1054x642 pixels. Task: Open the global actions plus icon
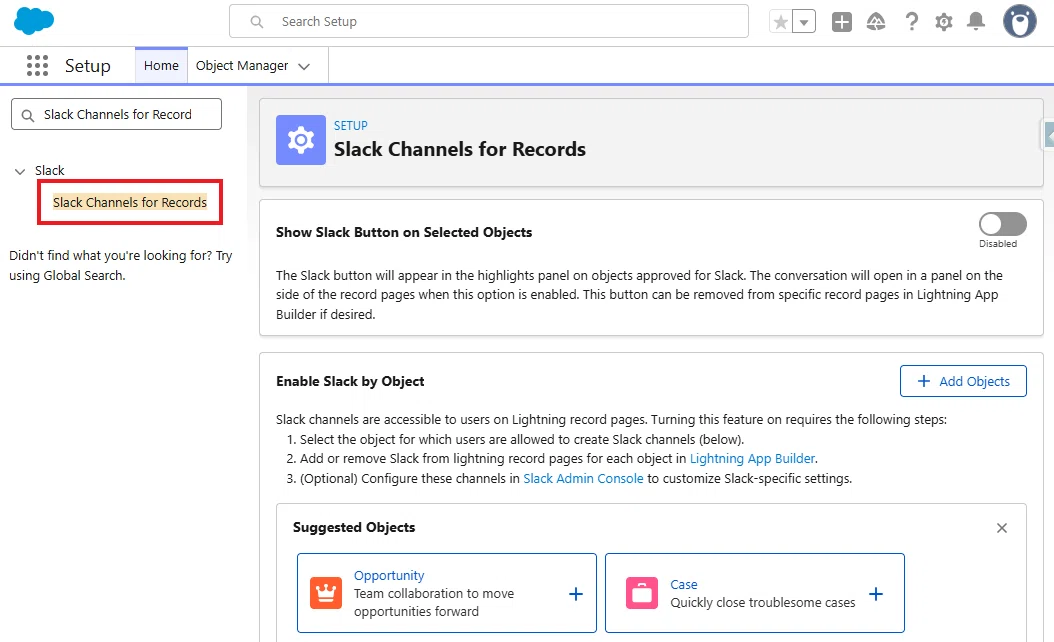click(x=842, y=22)
